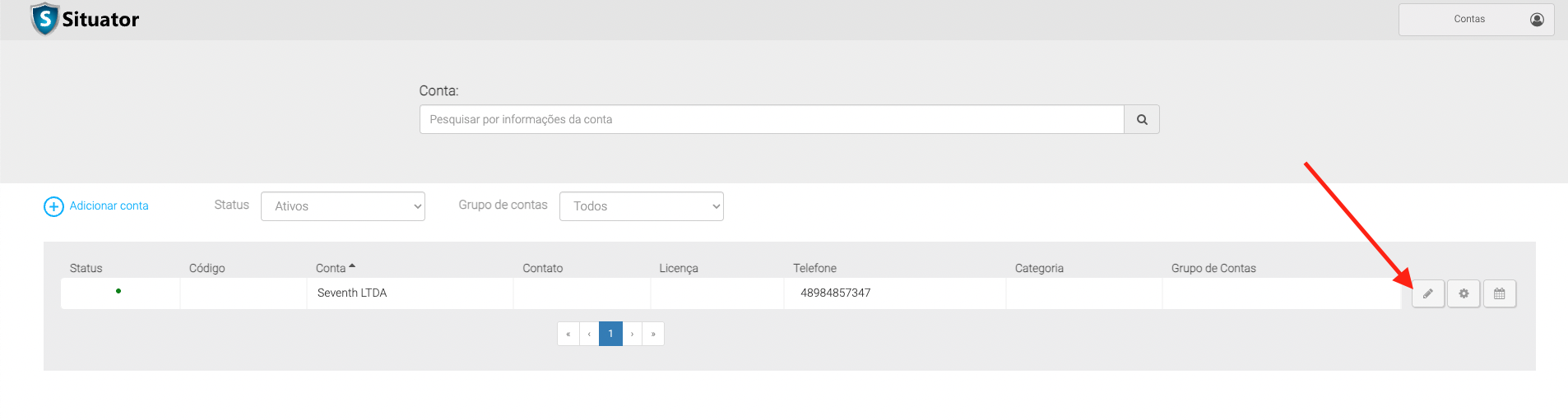Click the Adicionar conta link

click(109, 205)
